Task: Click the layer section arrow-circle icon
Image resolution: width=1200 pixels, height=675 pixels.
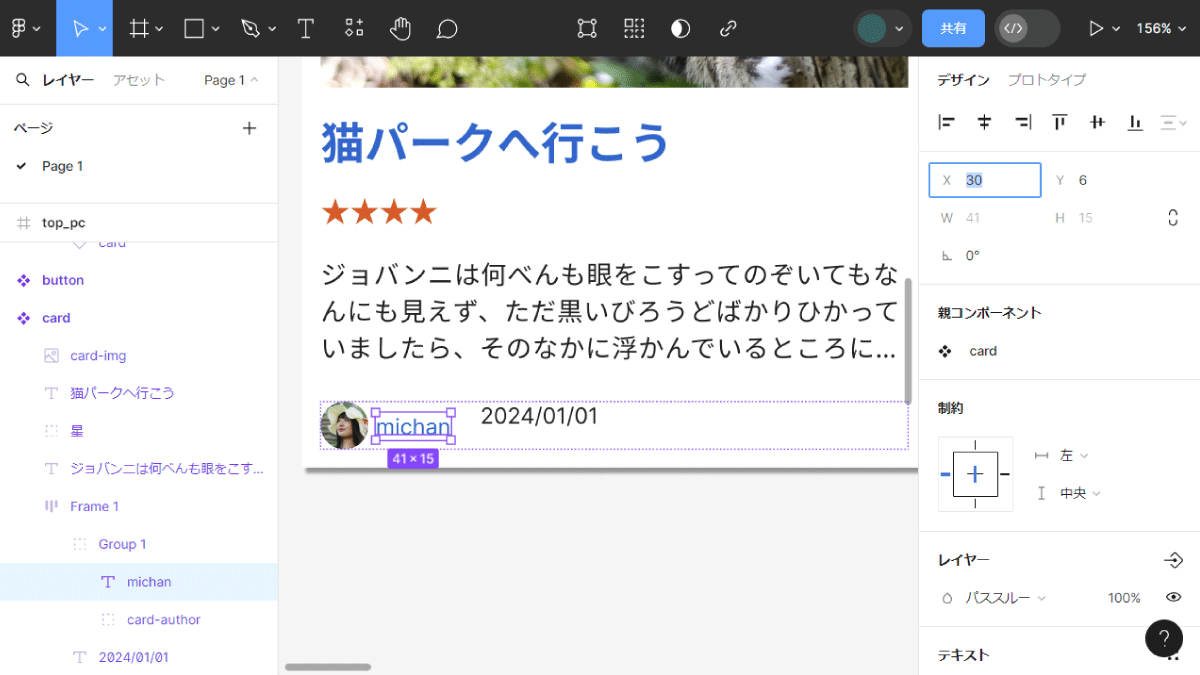Action: [1174, 560]
